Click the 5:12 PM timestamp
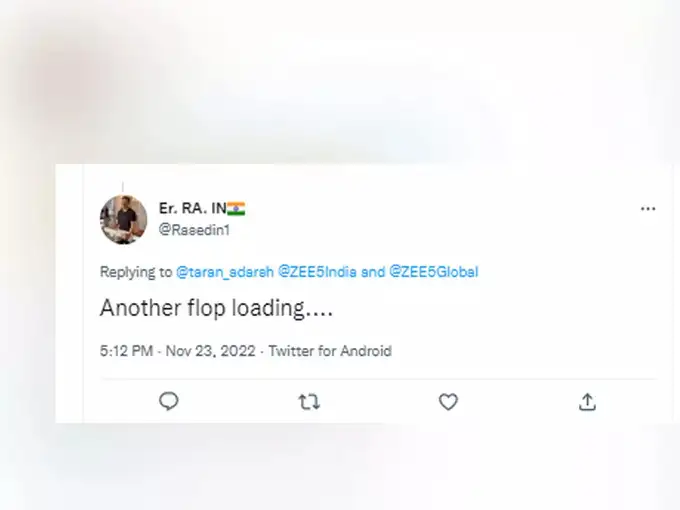This screenshot has height=510, width=680. 126,351
